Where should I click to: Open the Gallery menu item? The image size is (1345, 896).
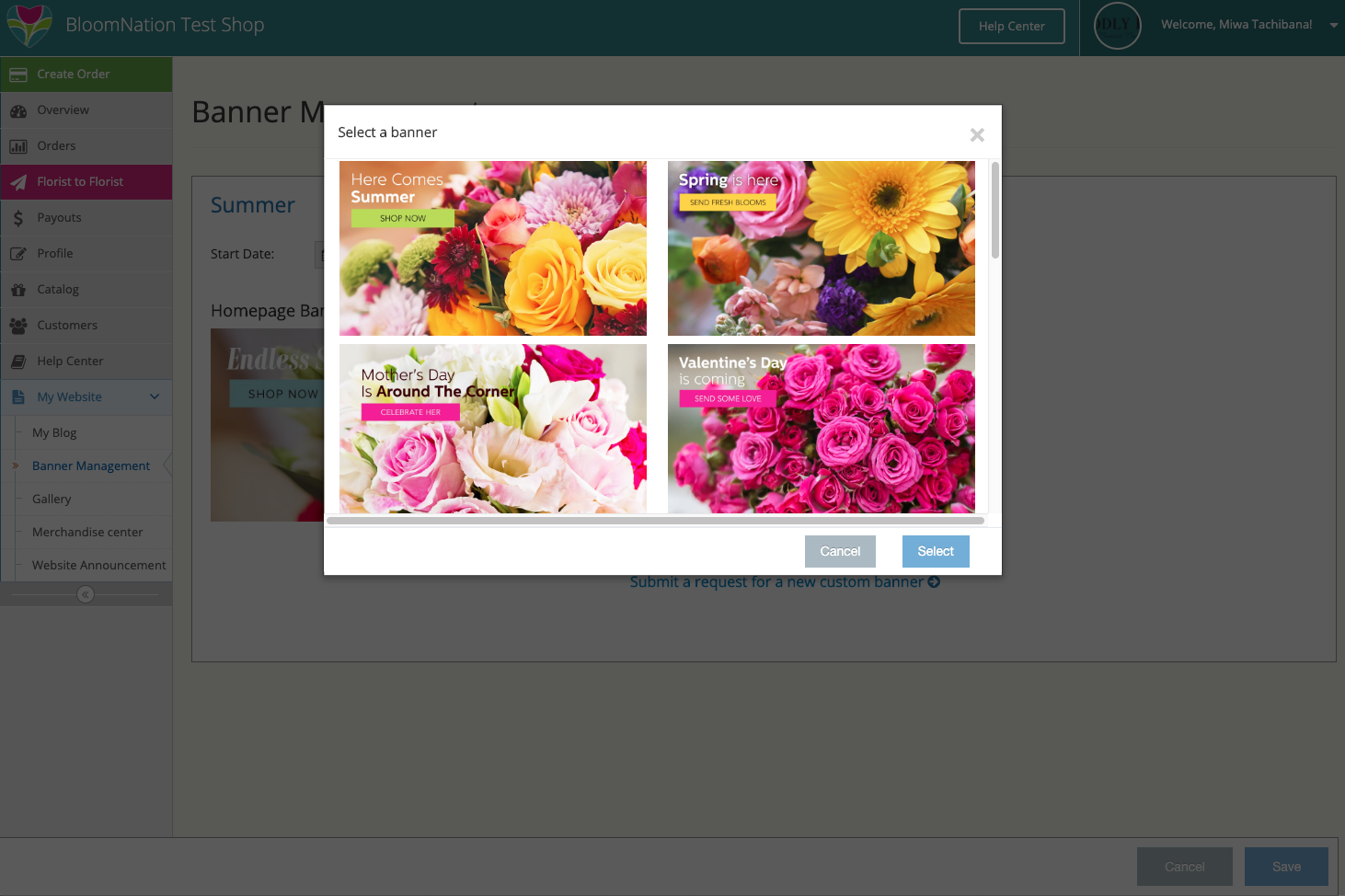52,499
